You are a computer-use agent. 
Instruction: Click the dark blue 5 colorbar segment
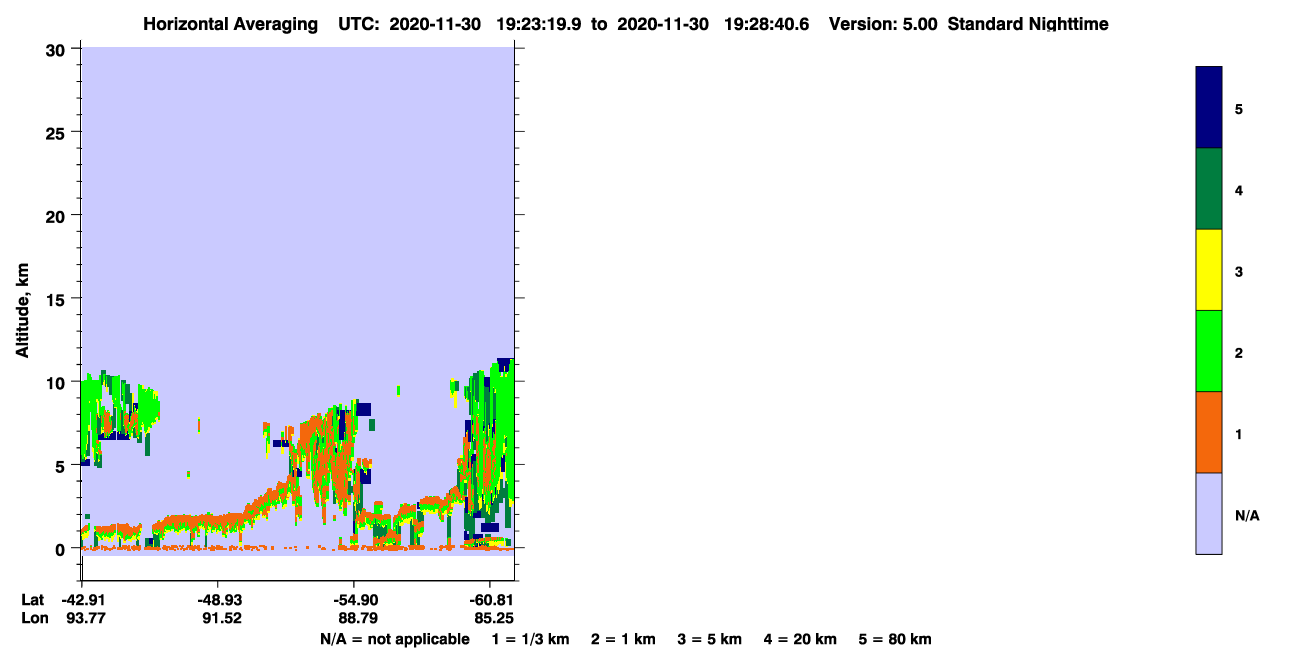(1209, 108)
